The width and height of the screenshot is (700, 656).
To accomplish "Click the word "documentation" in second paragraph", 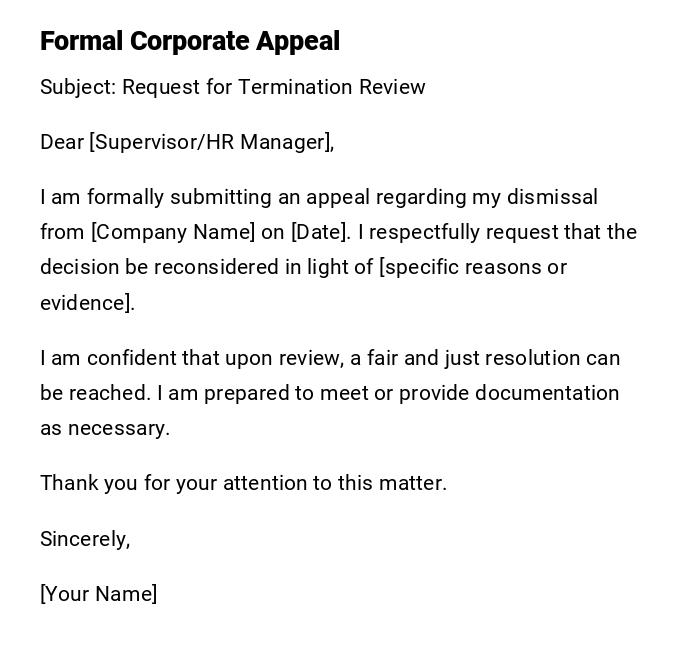I will point(547,393).
